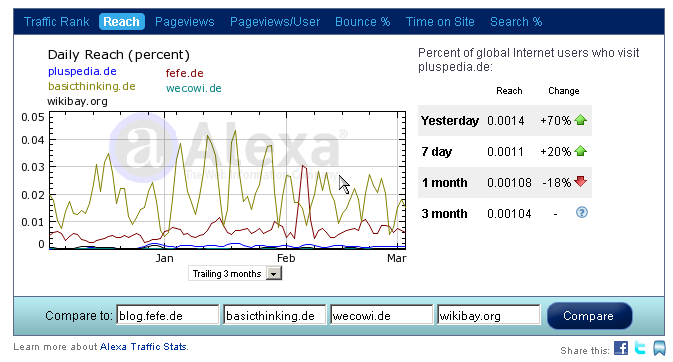Click the green up arrow for Yesterday
Viewport: 673px width, 362px height.
point(581,120)
